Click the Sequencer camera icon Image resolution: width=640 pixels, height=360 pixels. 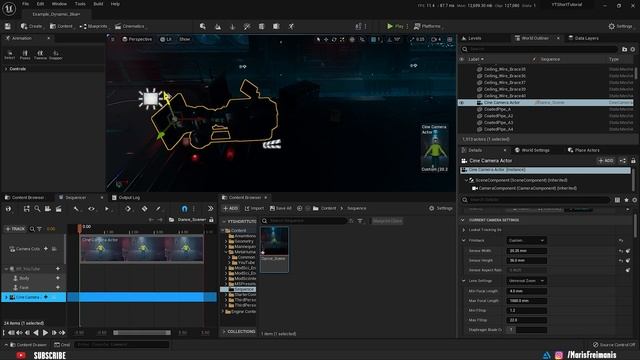[x=48, y=209]
